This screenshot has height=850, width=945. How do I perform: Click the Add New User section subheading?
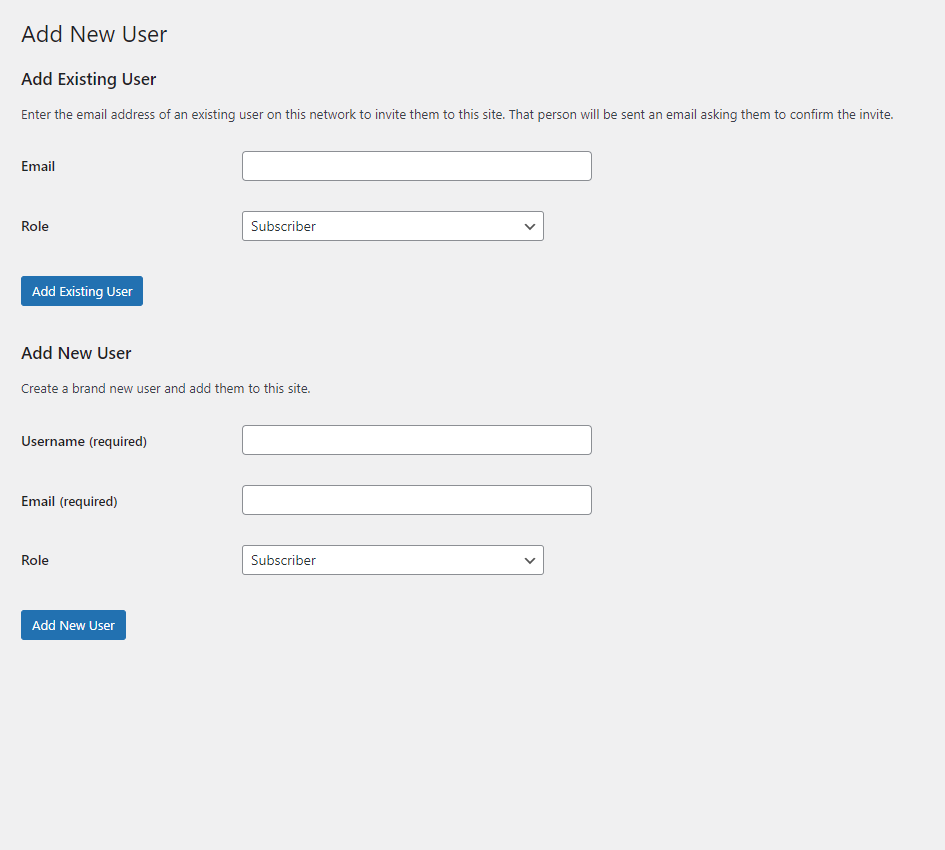76,353
